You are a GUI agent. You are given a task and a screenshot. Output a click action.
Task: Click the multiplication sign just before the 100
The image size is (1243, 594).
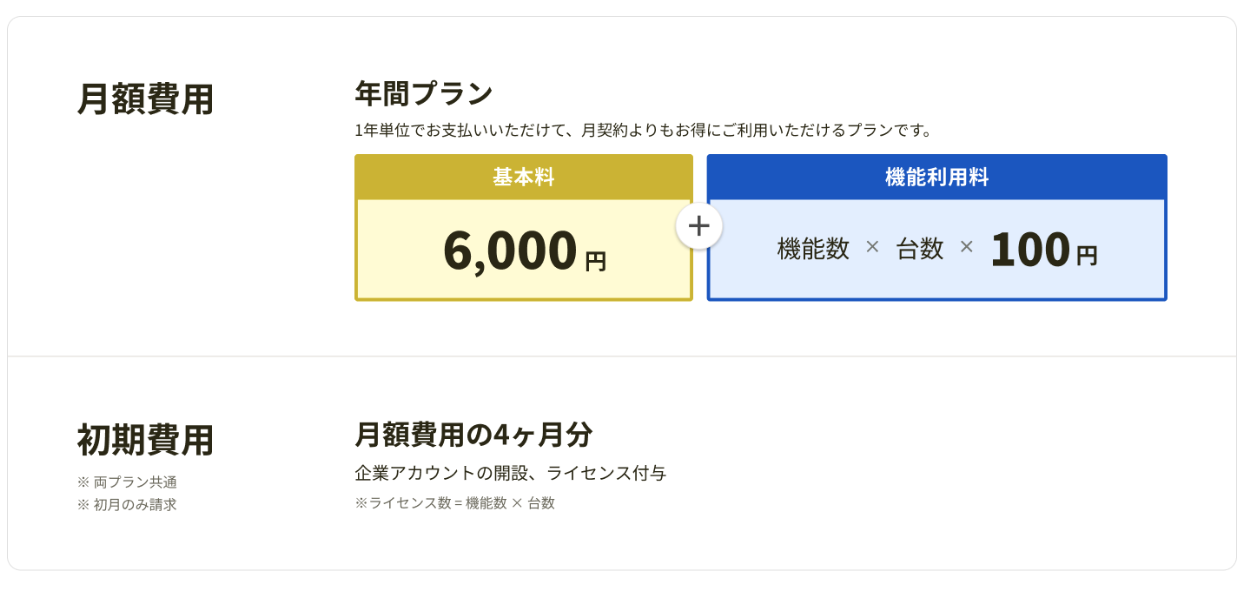966,247
